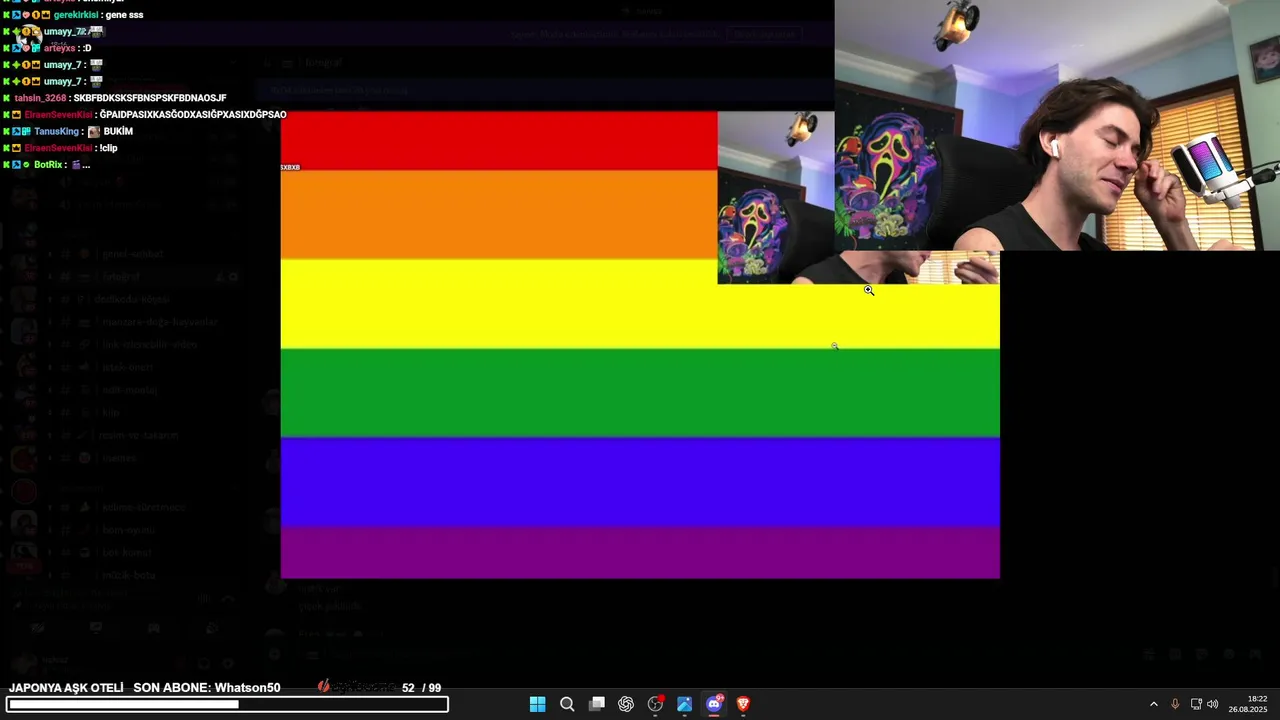The height and width of the screenshot is (720, 1280).
Task: Click username BotRix in chat
Action: coord(48,164)
